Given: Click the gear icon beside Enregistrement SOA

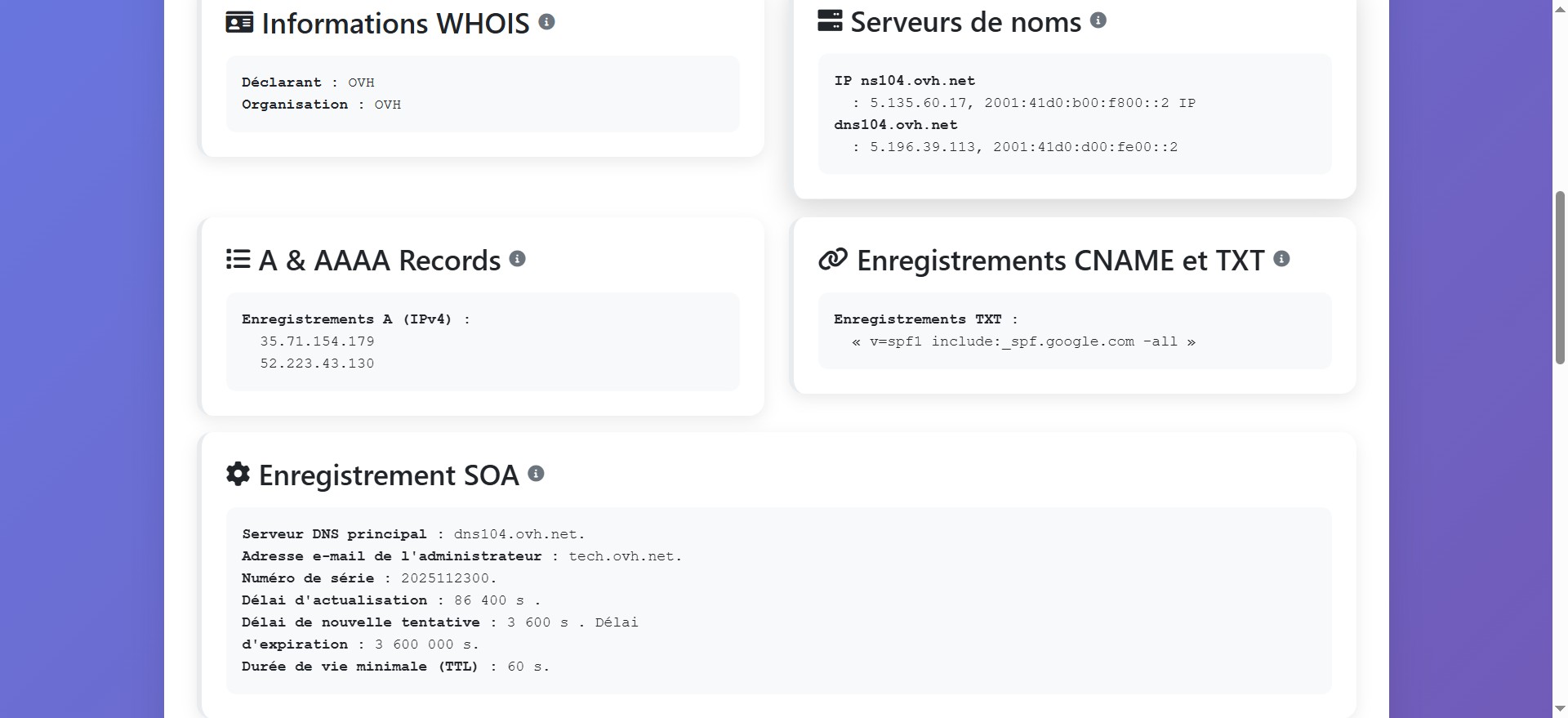Looking at the screenshot, I should coord(238,474).
